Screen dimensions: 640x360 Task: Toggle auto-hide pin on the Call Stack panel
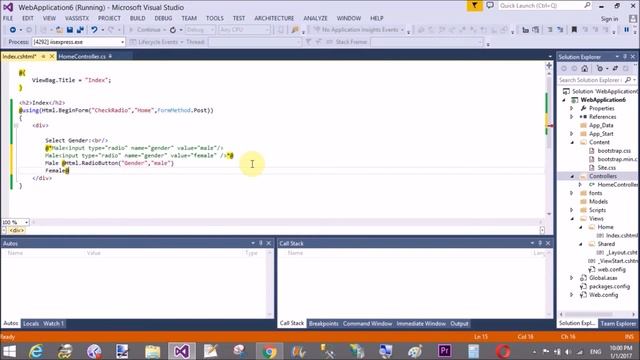pos(540,243)
